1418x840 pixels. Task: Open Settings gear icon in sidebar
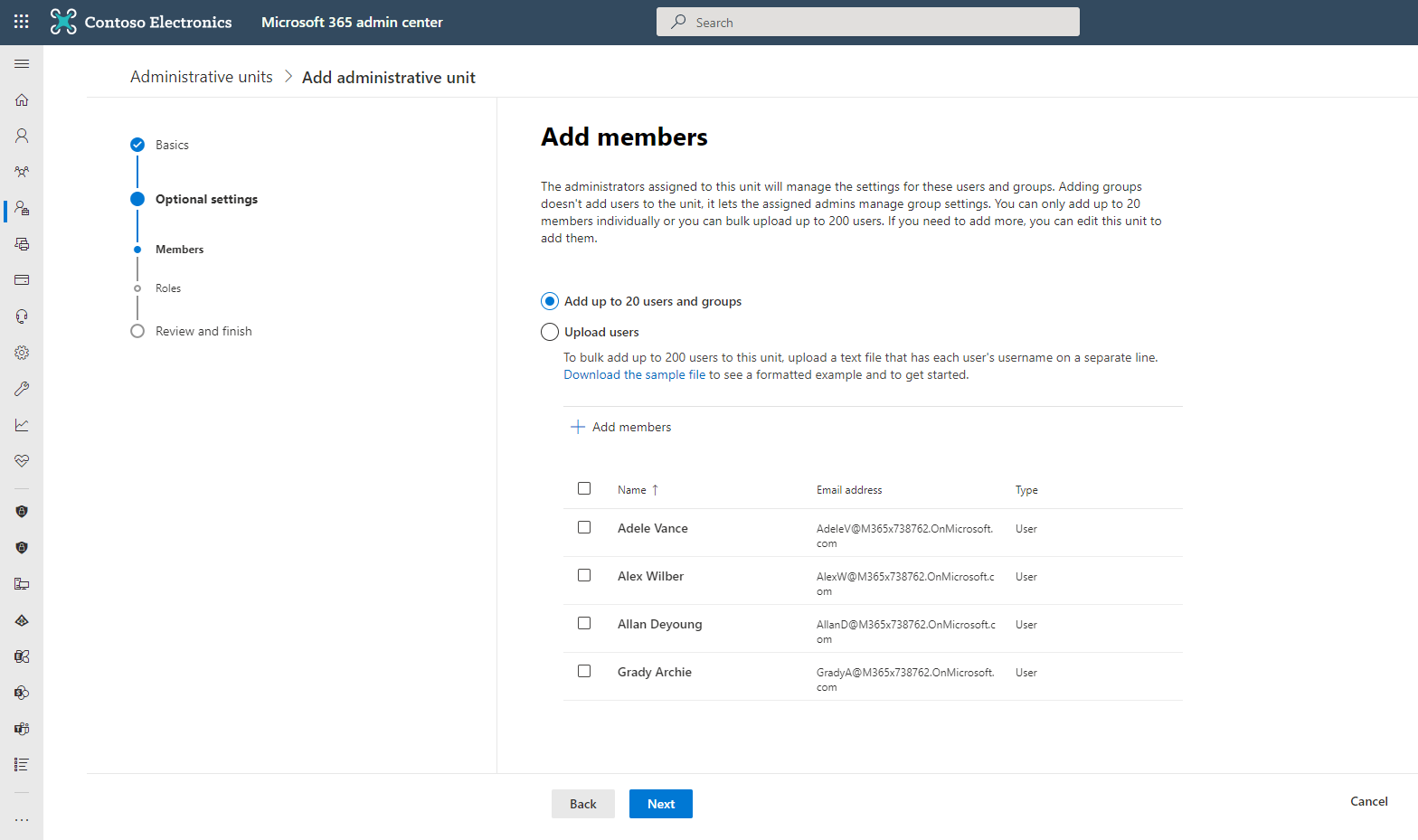tap(22, 353)
